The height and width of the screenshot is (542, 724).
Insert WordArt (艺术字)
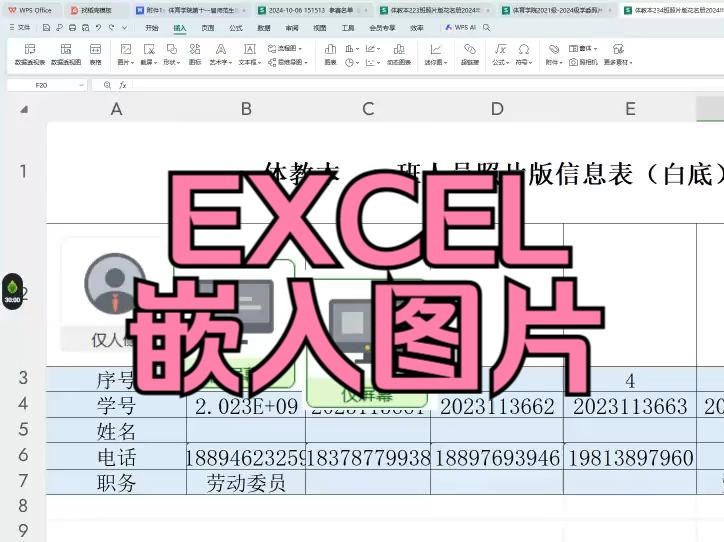pyautogui.click(x=221, y=54)
